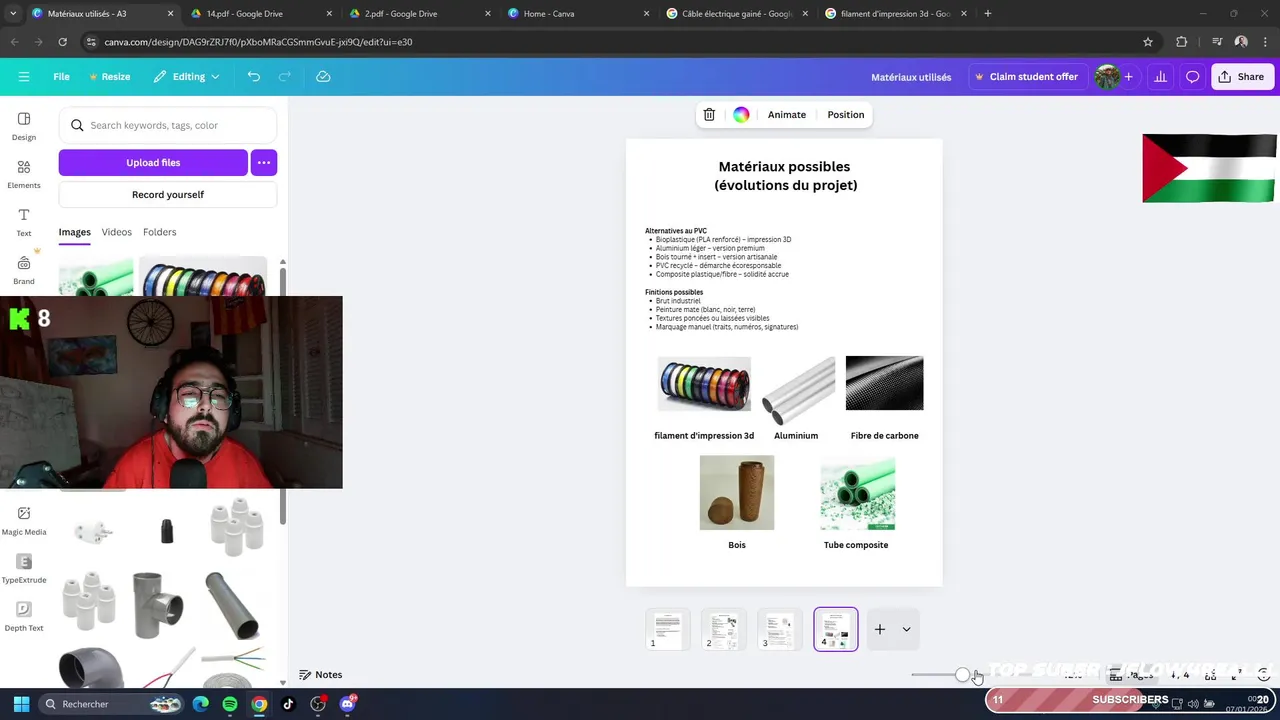1280x720 pixels.
Task: Click the Animate button
Action: (x=787, y=115)
